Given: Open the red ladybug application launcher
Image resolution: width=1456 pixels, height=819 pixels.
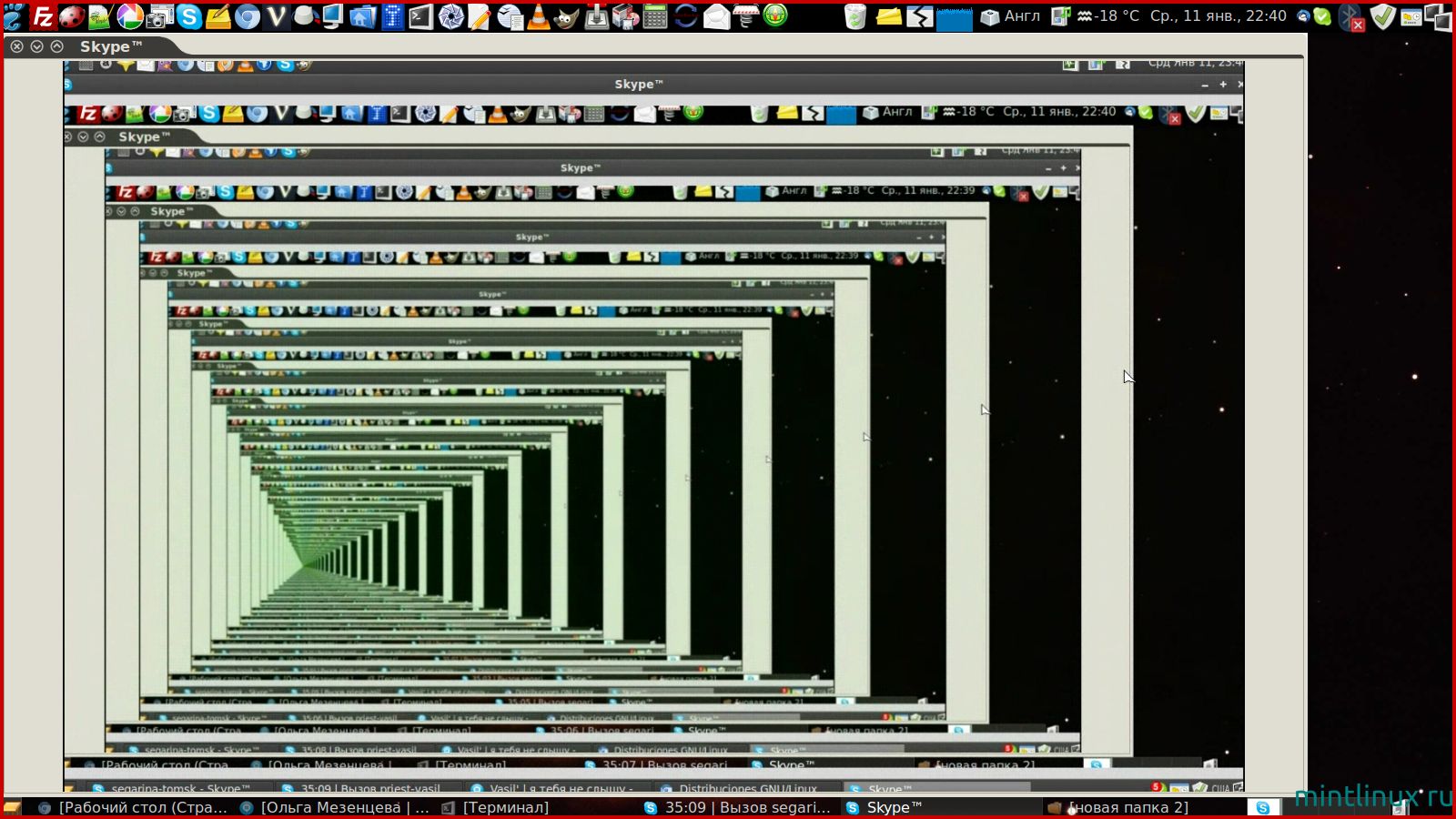Looking at the screenshot, I should (x=72, y=16).
